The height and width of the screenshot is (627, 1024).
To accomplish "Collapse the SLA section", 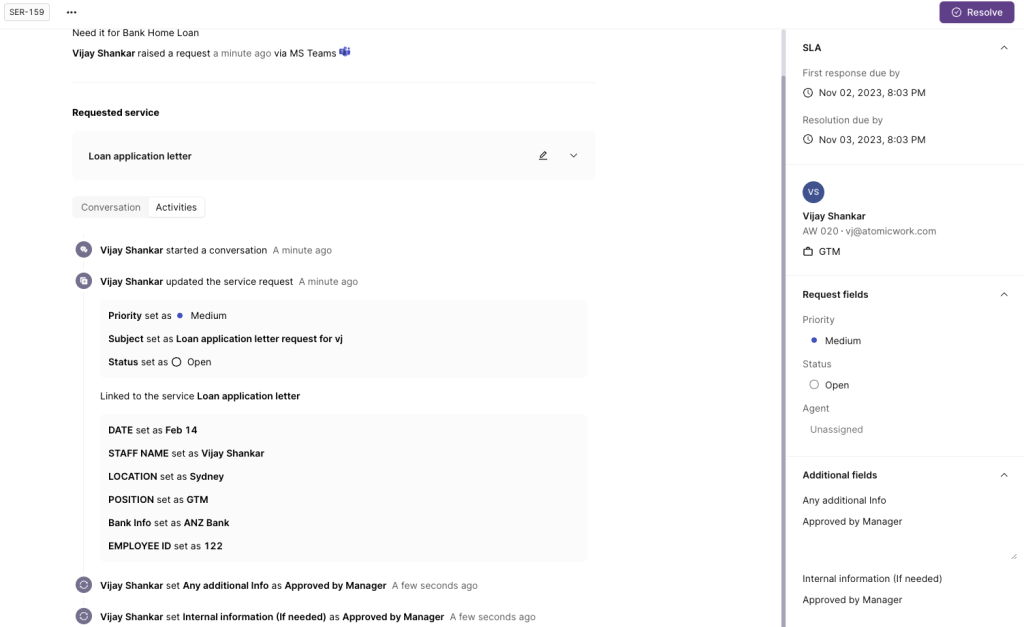I will (1004, 47).
